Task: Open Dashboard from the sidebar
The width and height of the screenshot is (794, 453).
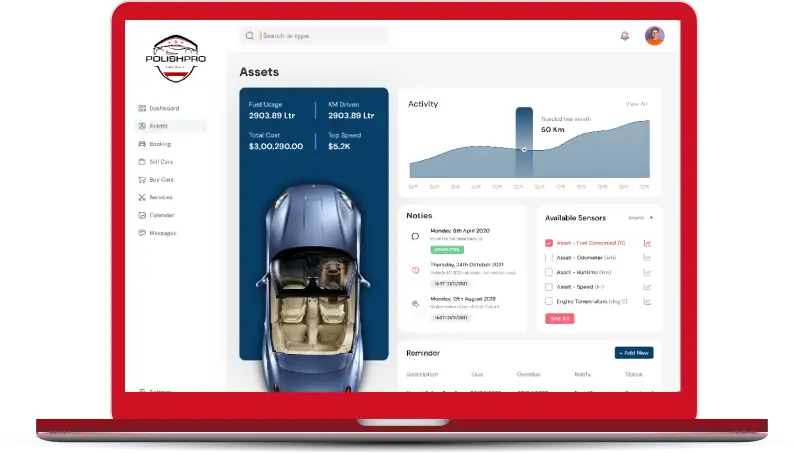Action: [164, 108]
